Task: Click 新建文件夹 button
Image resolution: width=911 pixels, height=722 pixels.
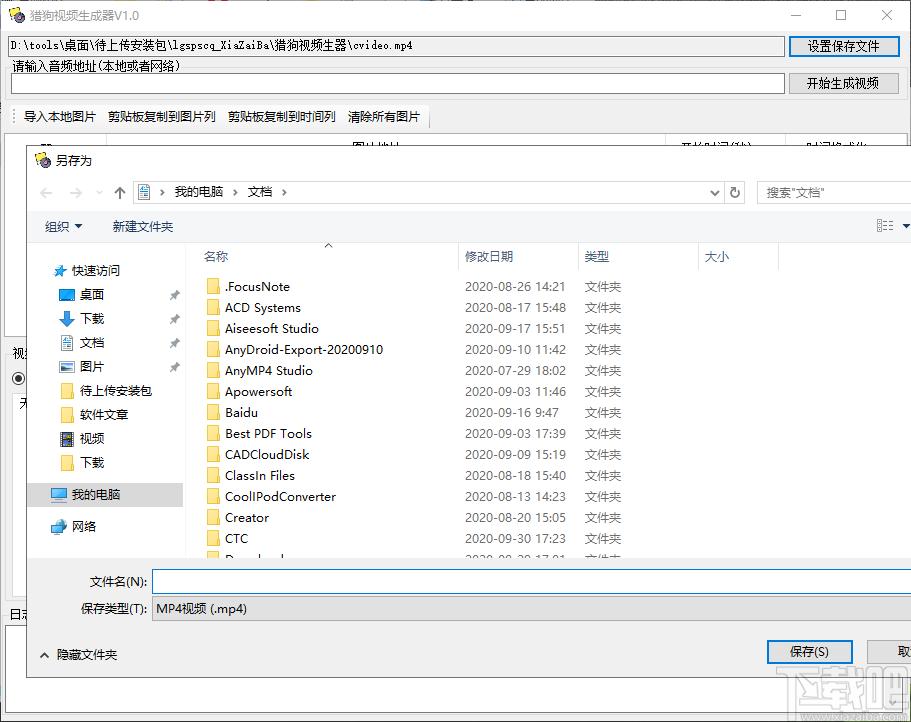Action: click(x=143, y=227)
